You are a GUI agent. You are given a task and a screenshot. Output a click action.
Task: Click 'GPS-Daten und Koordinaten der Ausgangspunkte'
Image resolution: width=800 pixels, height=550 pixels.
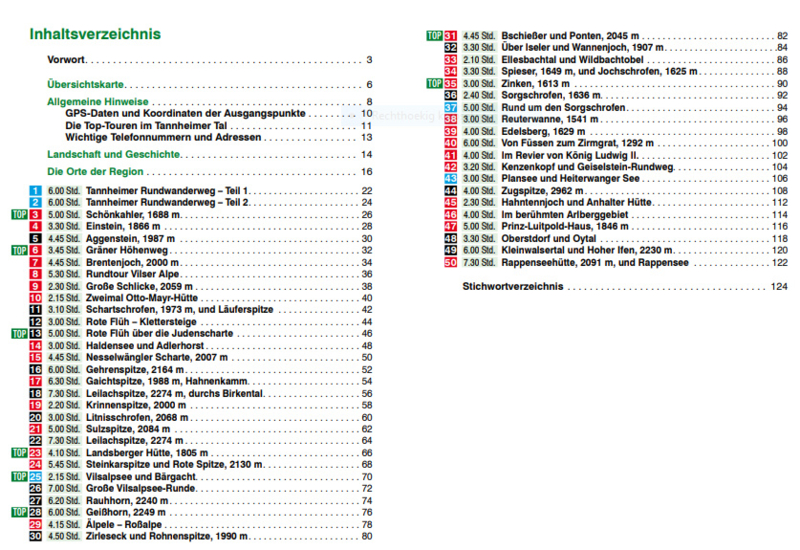(x=185, y=113)
